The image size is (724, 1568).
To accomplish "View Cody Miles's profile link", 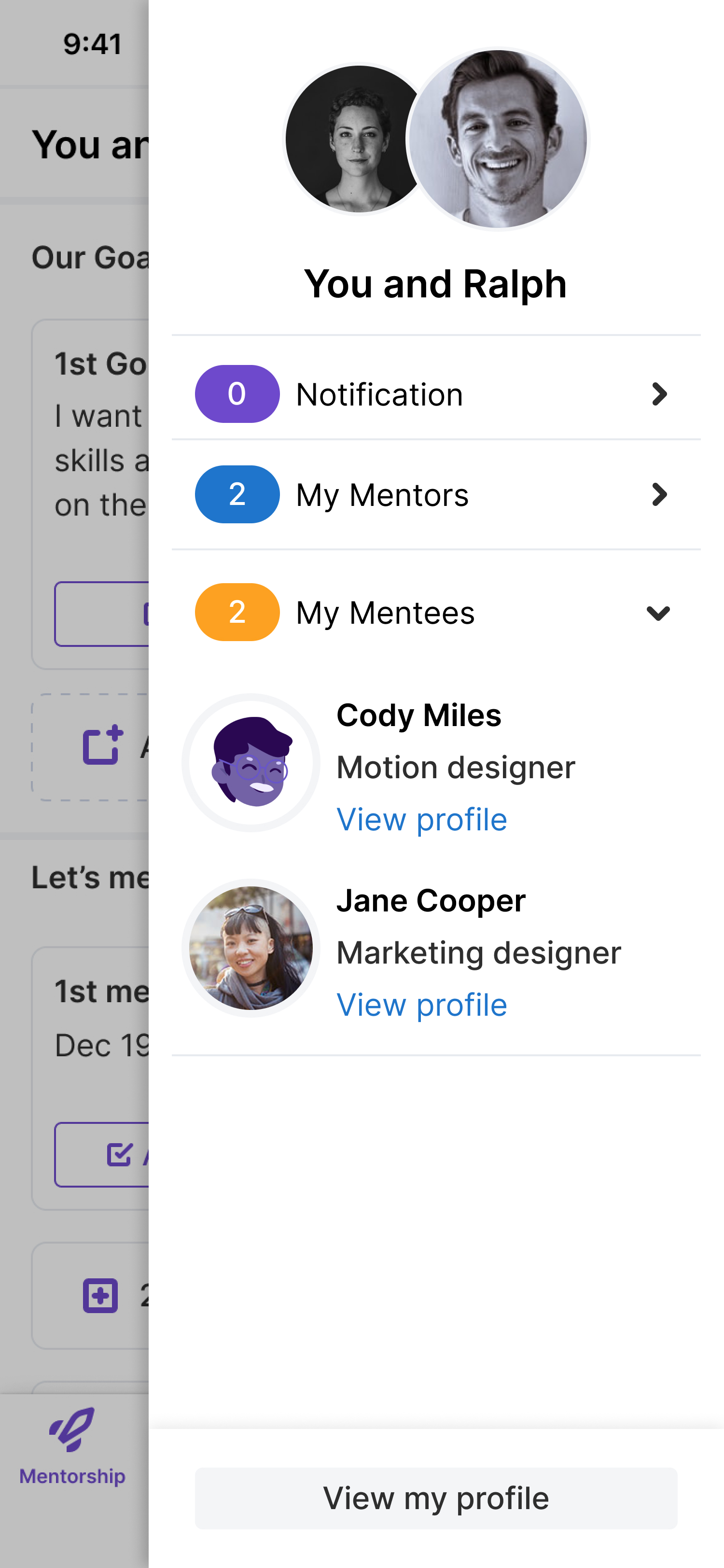I will (x=422, y=819).
